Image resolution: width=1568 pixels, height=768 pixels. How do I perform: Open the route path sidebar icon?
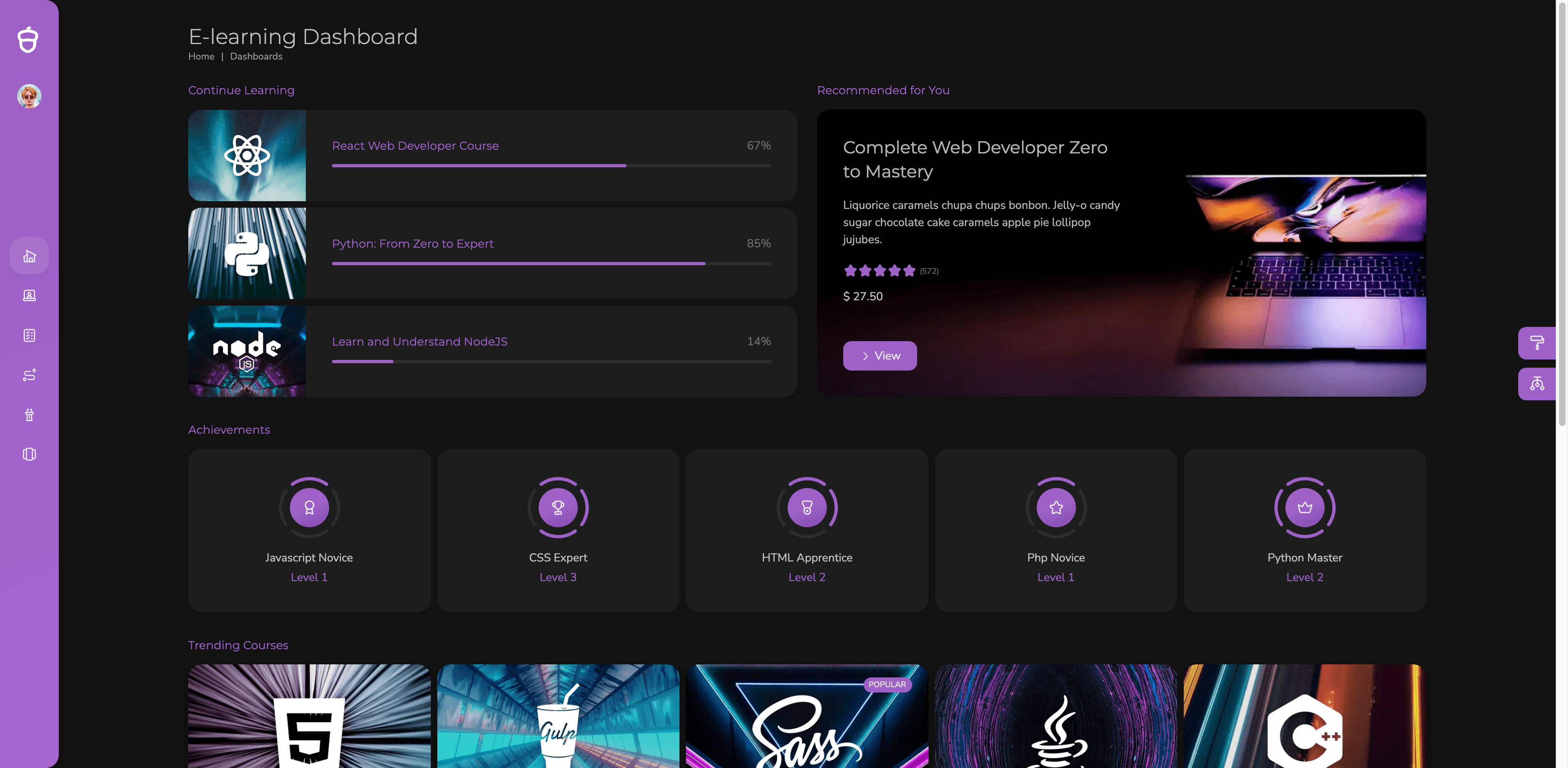(x=29, y=375)
